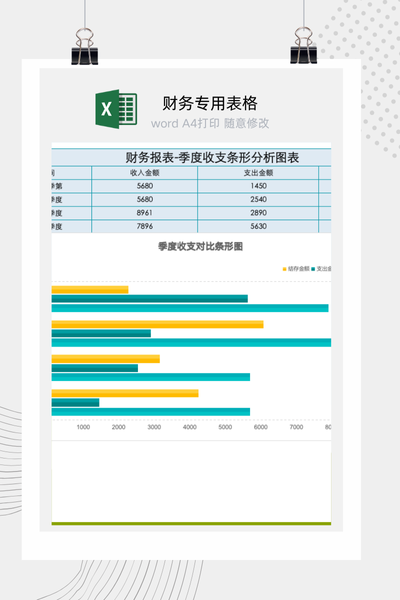Click the 收入金额 column header
This screenshot has height=600, width=400.
145,173
